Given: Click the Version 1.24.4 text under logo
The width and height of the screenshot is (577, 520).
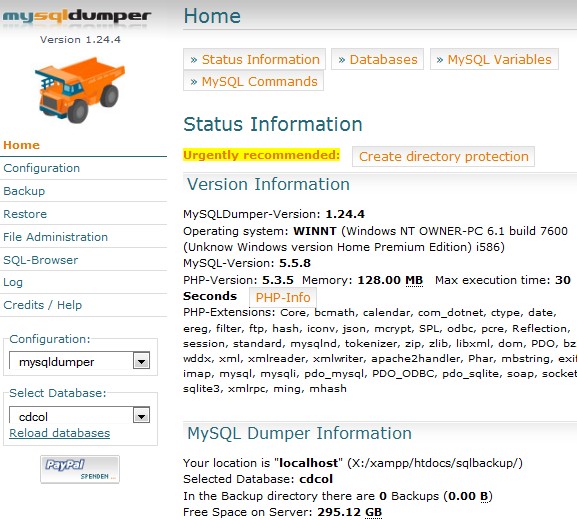Looking at the screenshot, I should pyautogui.click(x=80, y=39).
